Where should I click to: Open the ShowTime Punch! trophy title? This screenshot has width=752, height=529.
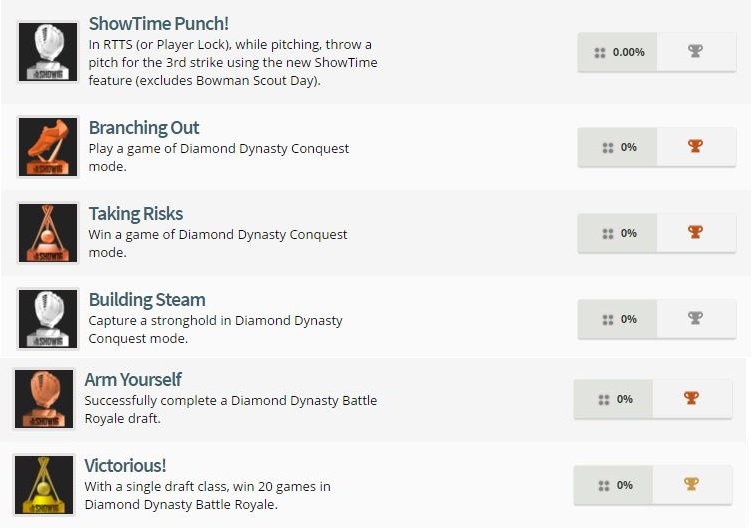pyautogui.click(x=158, y=23)
